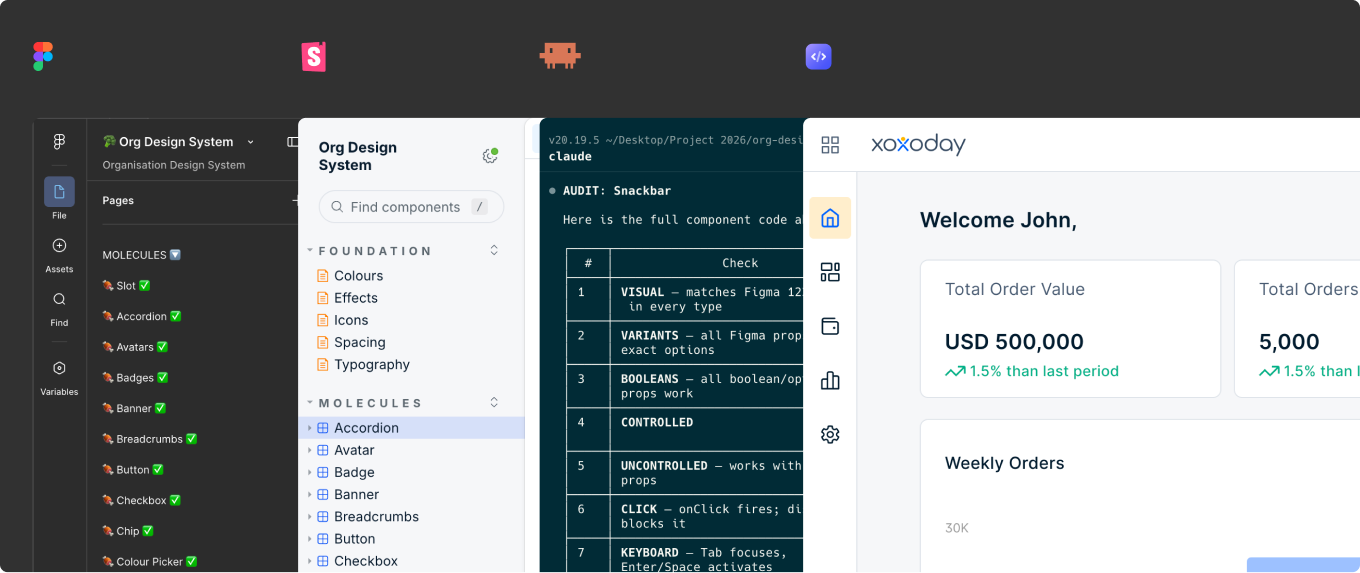Click Colours document icon in Storybook
Viewport: 1360px width, 573px height.
pos(323,276)
